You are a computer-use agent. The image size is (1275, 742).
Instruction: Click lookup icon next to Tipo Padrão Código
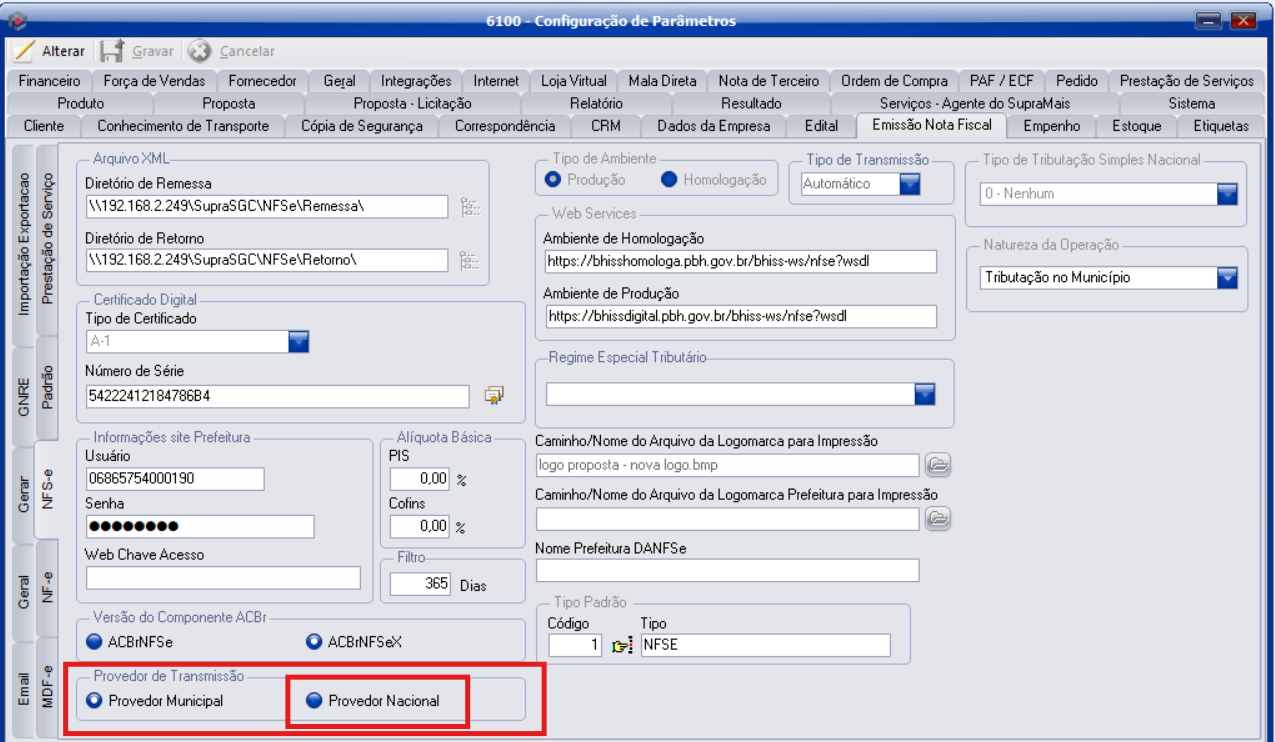click(x=622, y=646)
